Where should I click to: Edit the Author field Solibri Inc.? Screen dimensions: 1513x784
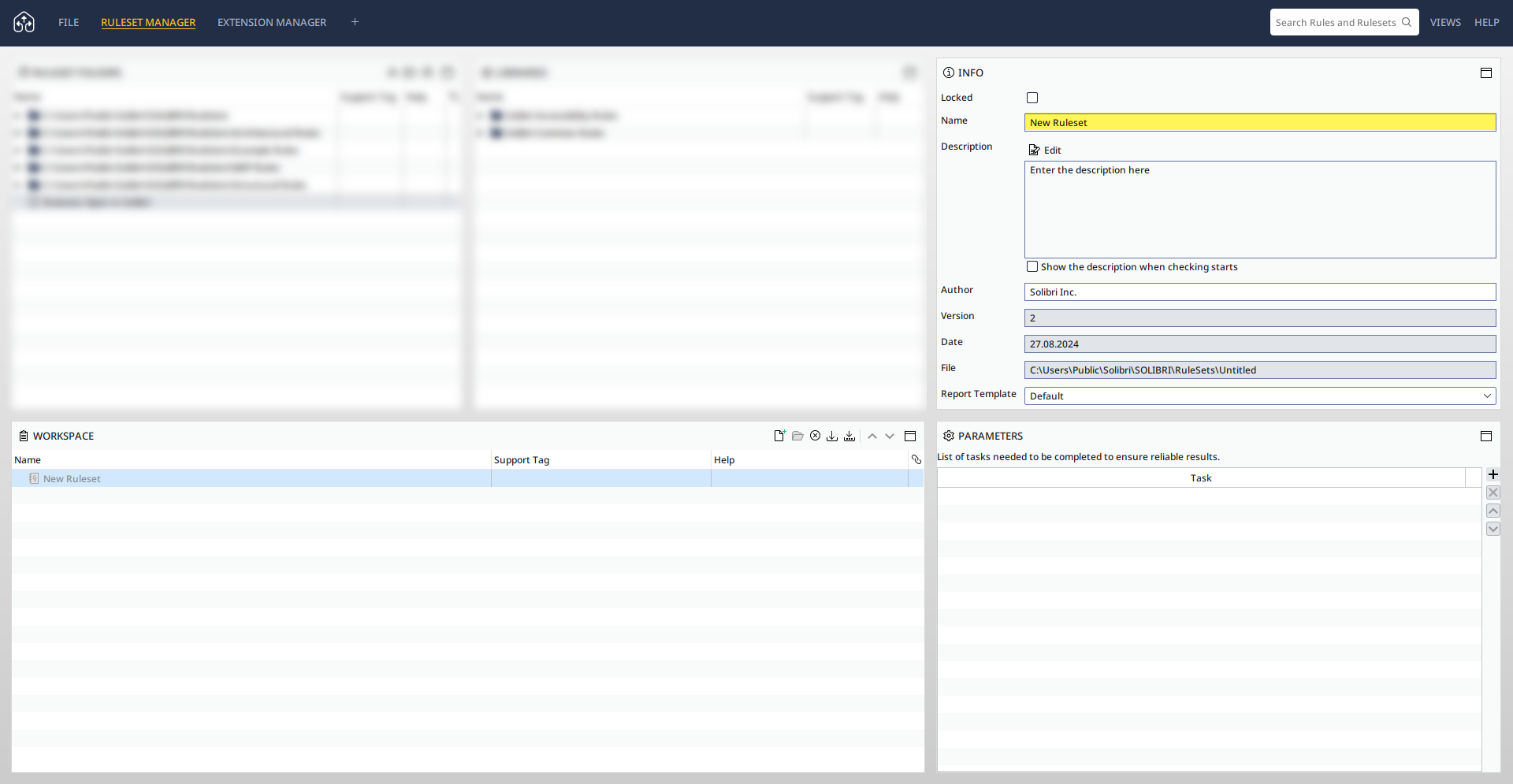tap(1260, 292)
